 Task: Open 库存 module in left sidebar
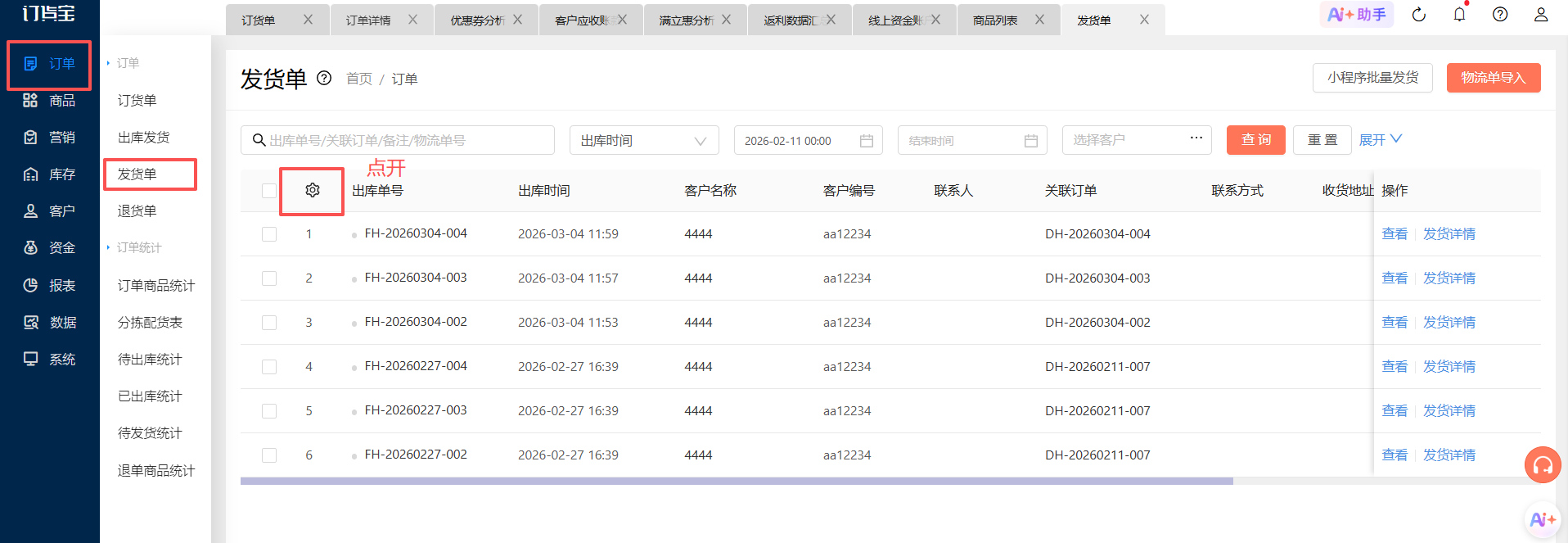tap(50, 174)
